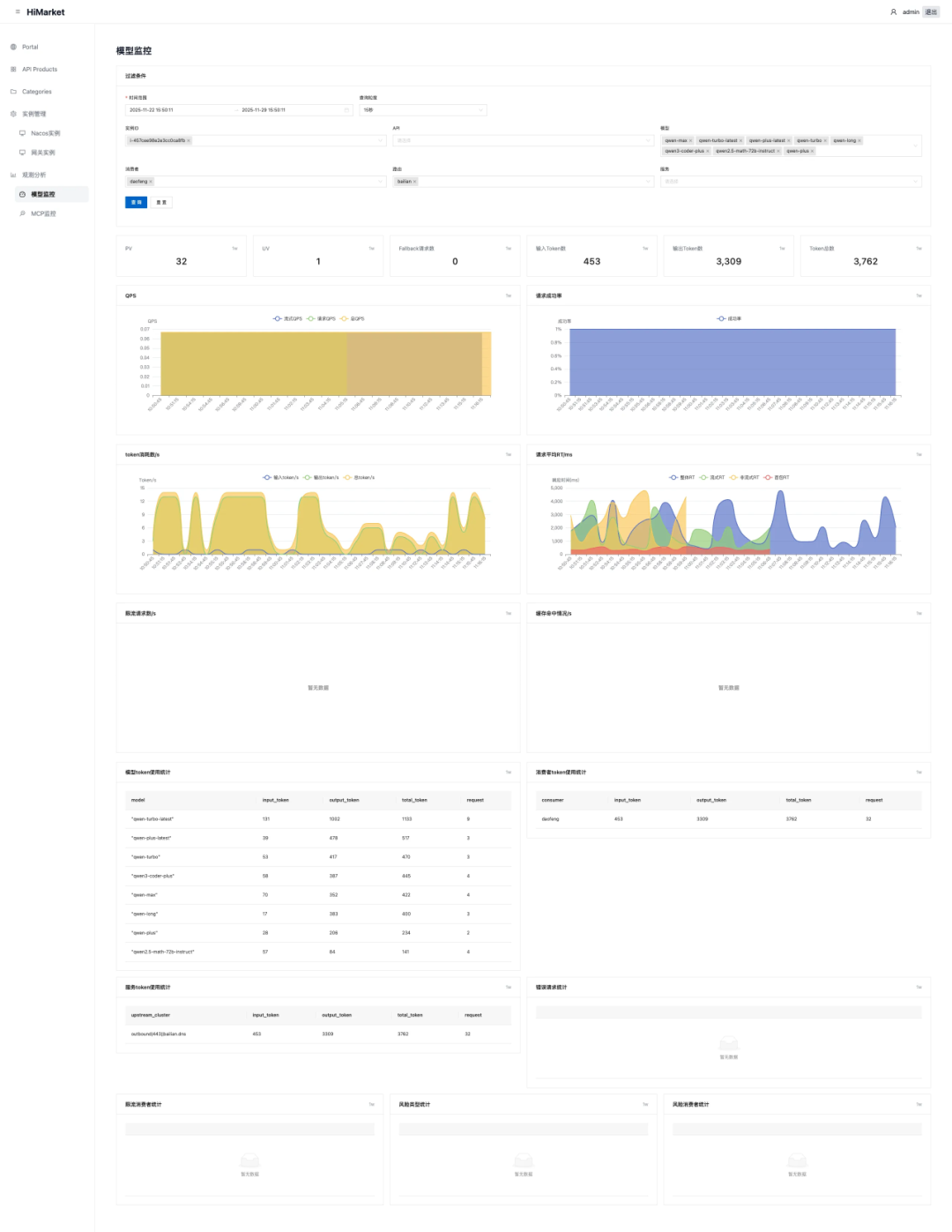This screenshot has width=952, height=1232.
Task: Open the Categories folder icon
Action: (x=13, y=92)
